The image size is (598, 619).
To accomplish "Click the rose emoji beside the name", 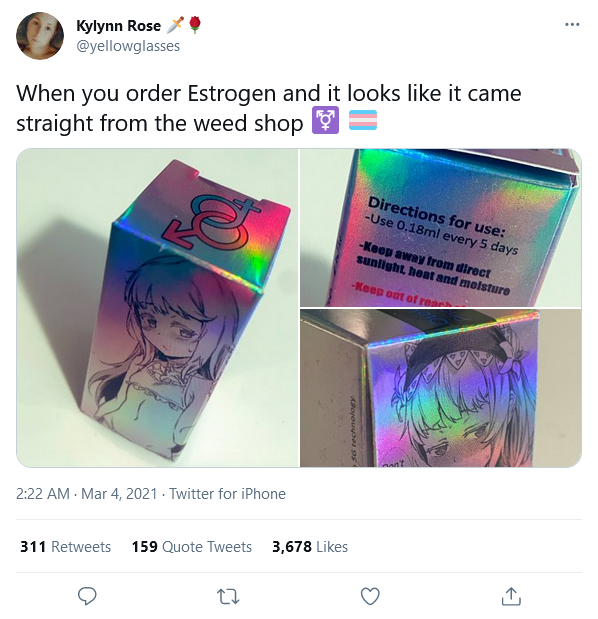I will tap(195, 25).
